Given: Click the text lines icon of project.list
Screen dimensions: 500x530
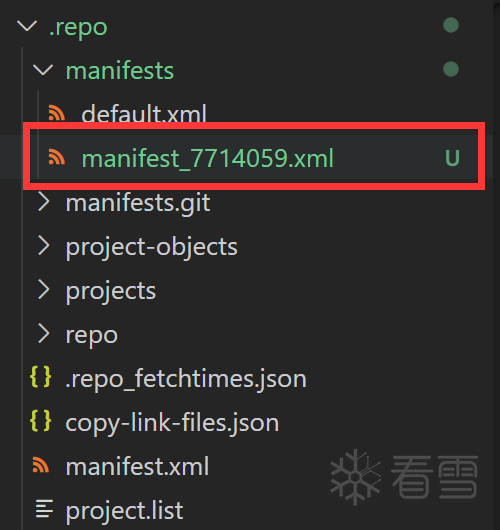Looking at the screenshot, I should coord(45,509).
